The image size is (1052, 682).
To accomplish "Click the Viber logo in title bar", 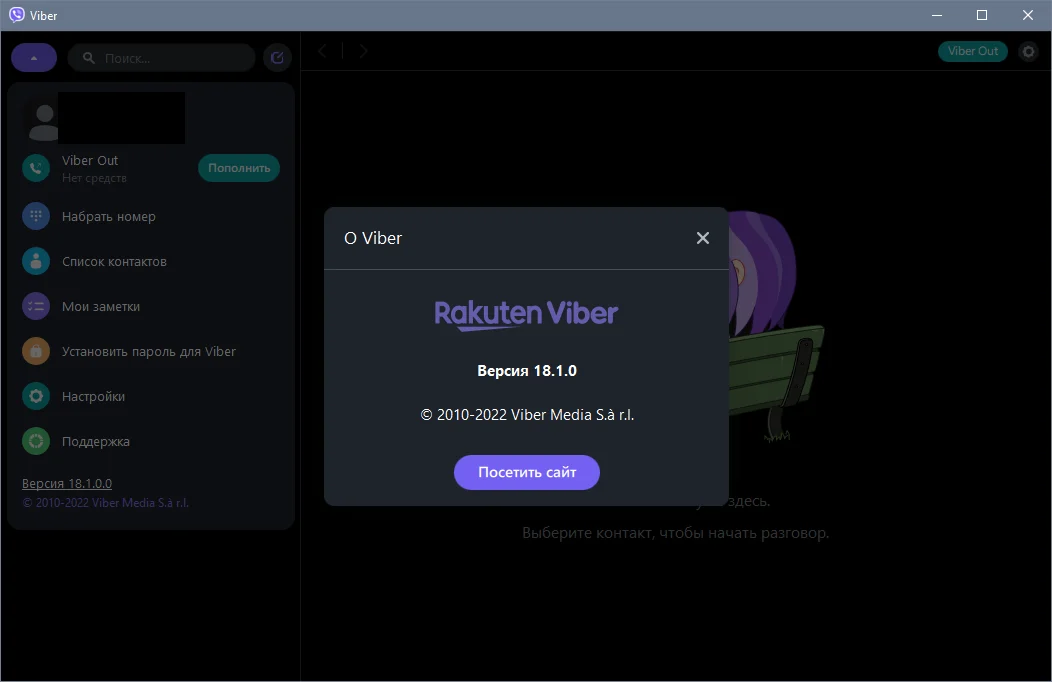I will (17, 15).
